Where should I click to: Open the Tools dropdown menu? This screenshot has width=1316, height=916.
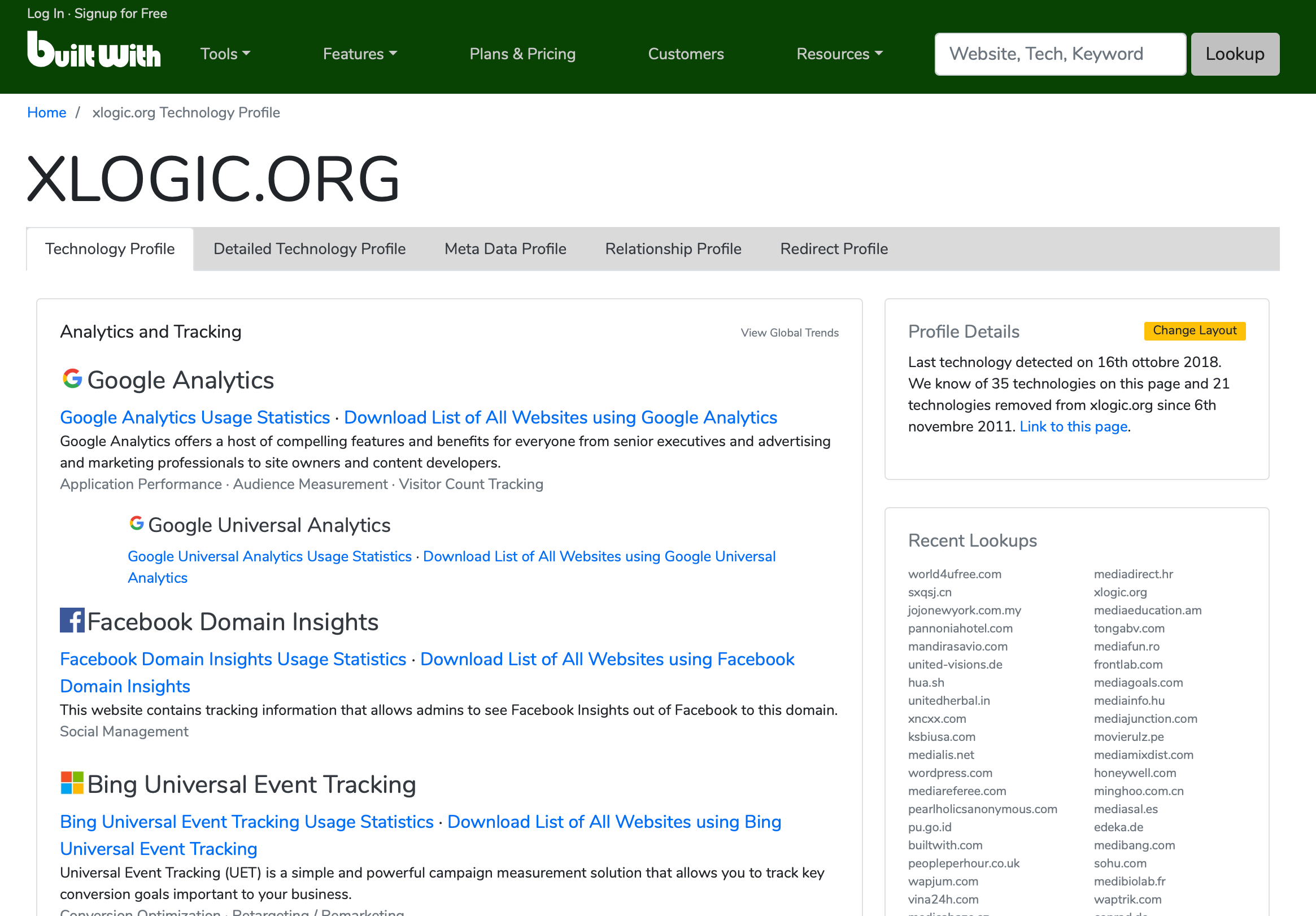click(225, 54)
